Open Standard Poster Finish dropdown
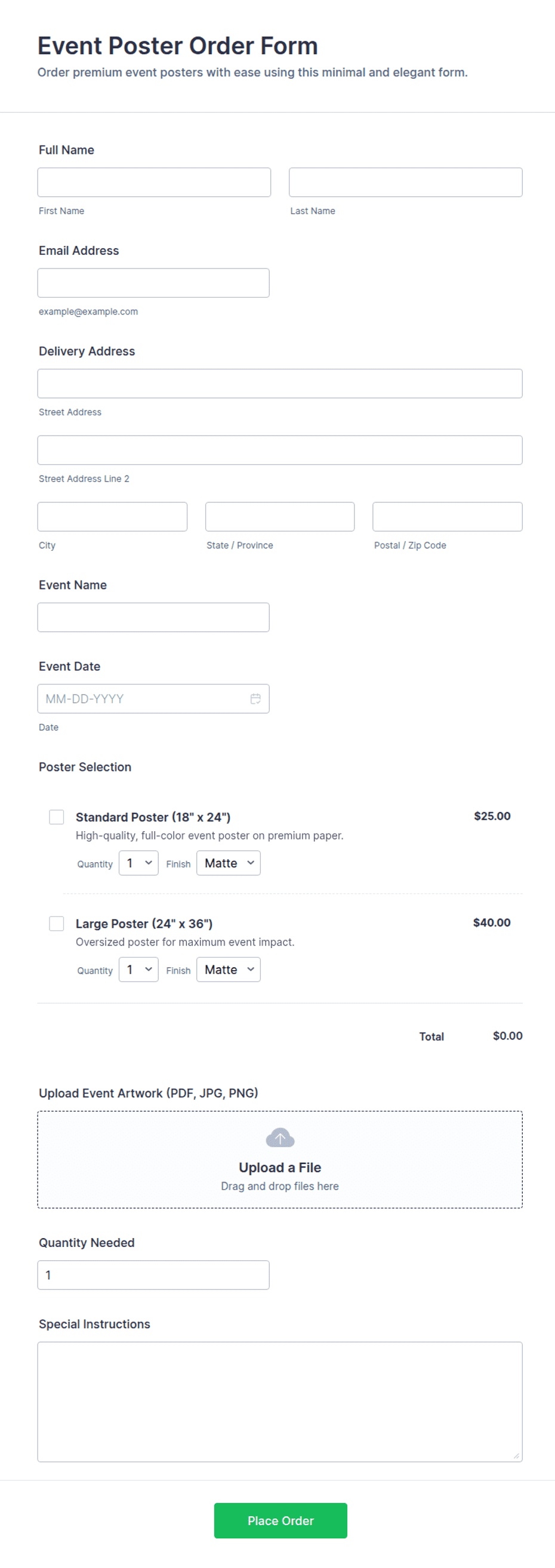 tap(228, 863)
